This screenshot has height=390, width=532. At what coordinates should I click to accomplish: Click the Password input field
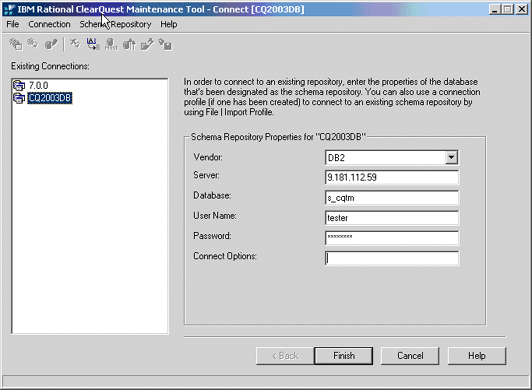[x=392, y=238]
